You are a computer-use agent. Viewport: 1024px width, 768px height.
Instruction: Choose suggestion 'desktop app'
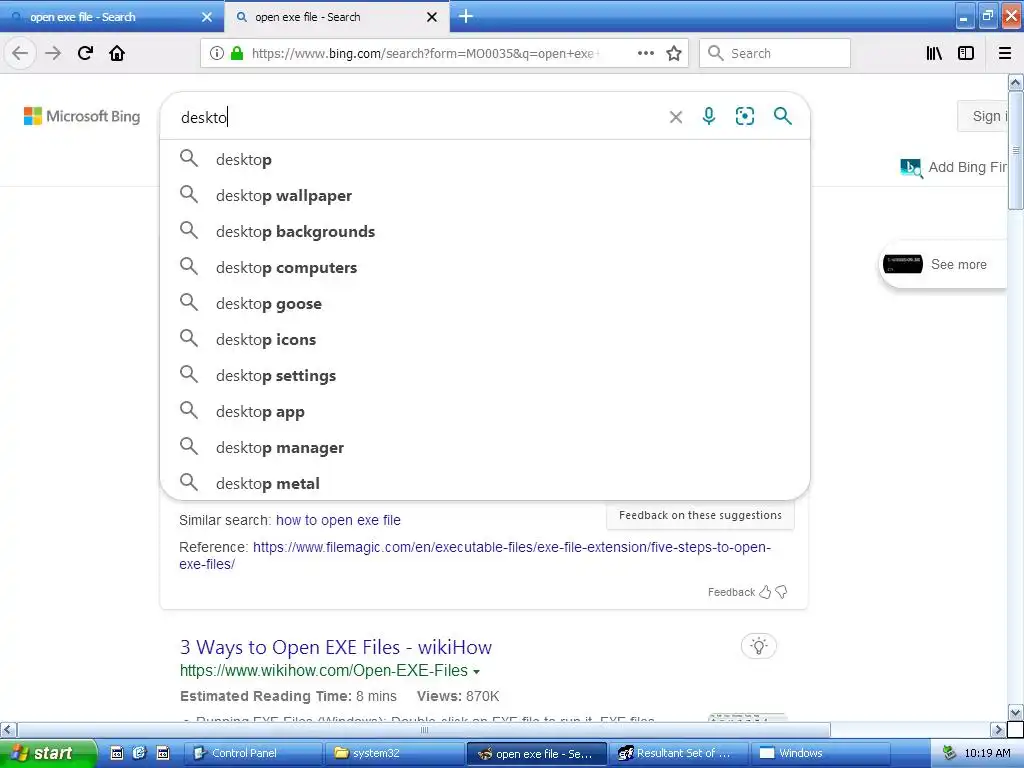485,411
